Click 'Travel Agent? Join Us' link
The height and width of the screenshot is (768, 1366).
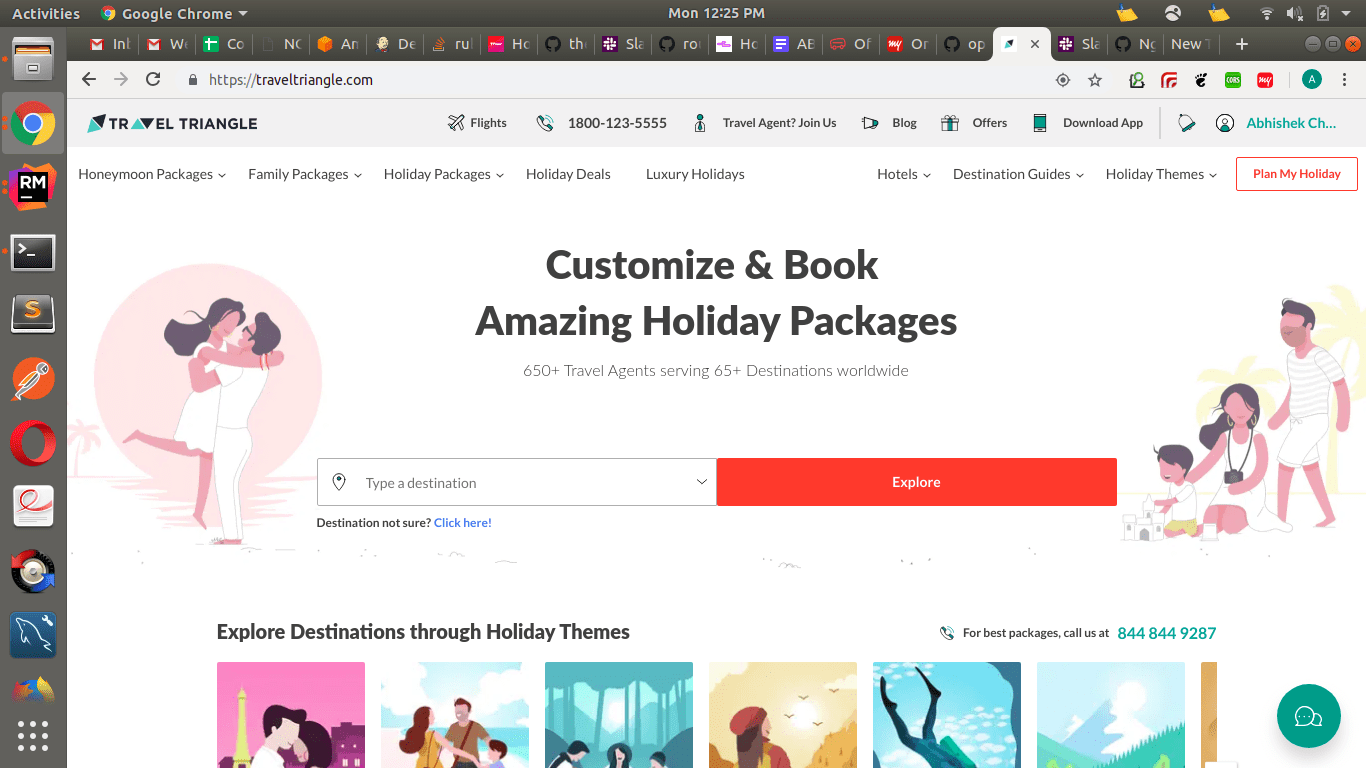coord(779,123)
